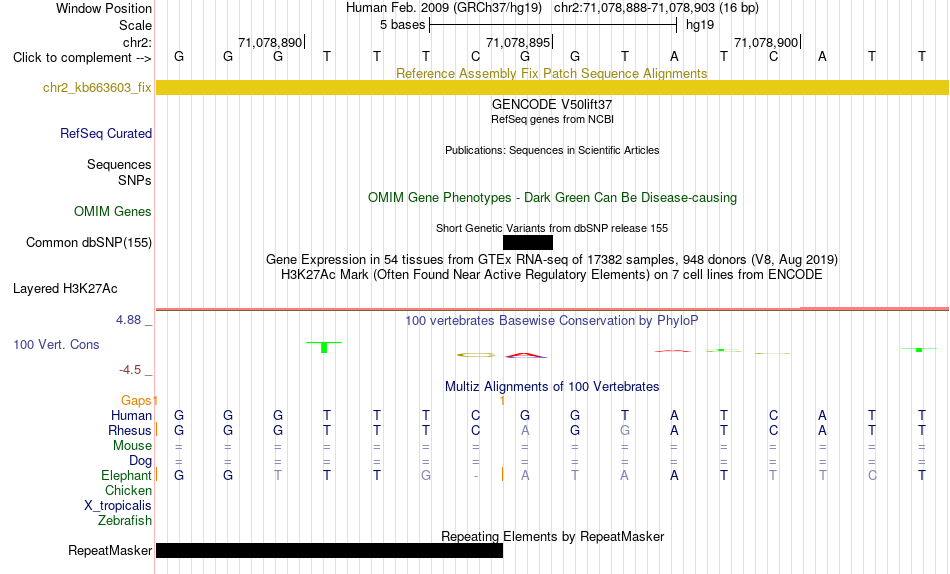Click the 71,078,900 ruler position
Image resolution: width=950 pixels, height=574 pixels.
pos(766,42)
